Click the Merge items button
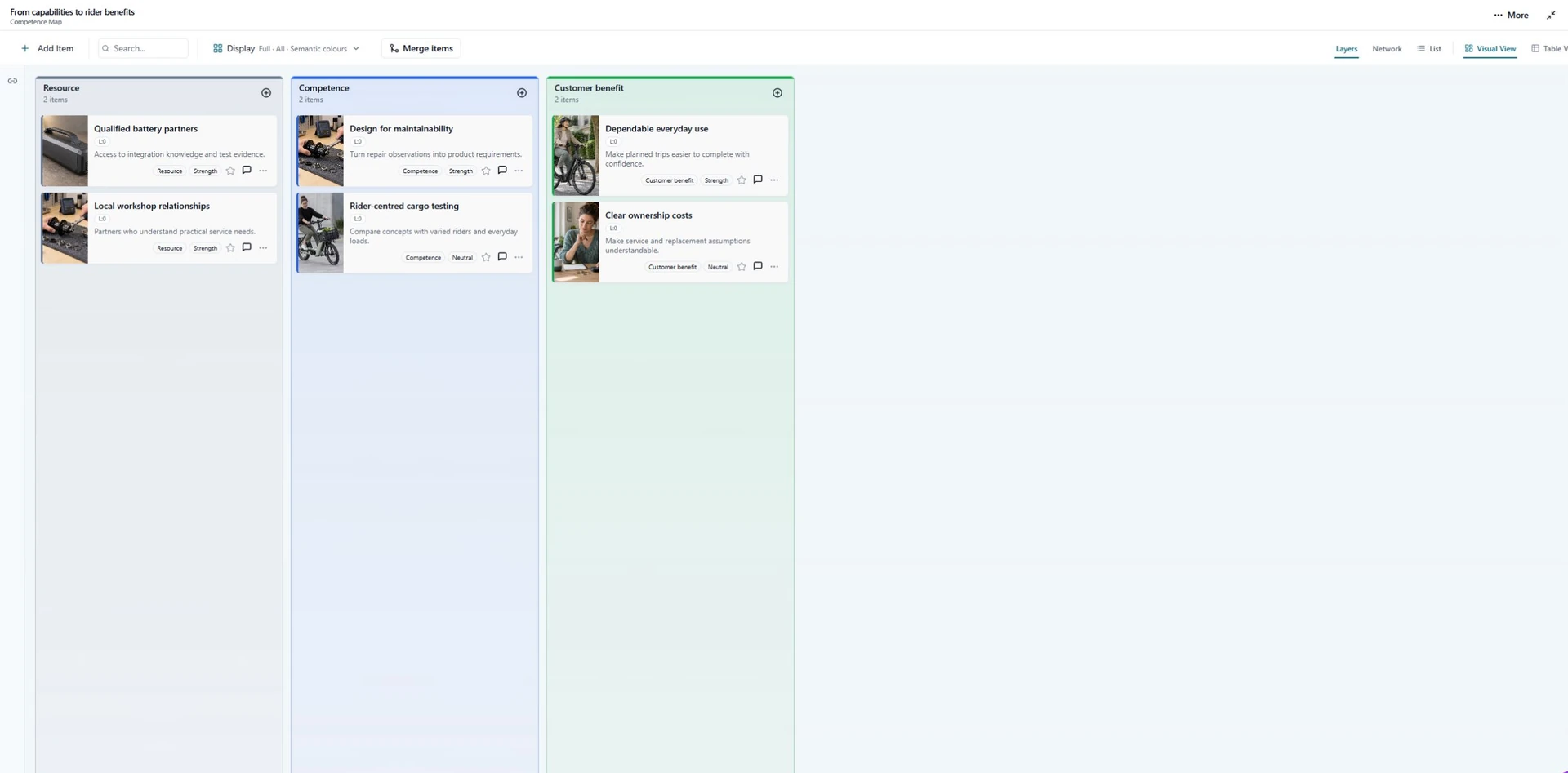 point(421,48)
